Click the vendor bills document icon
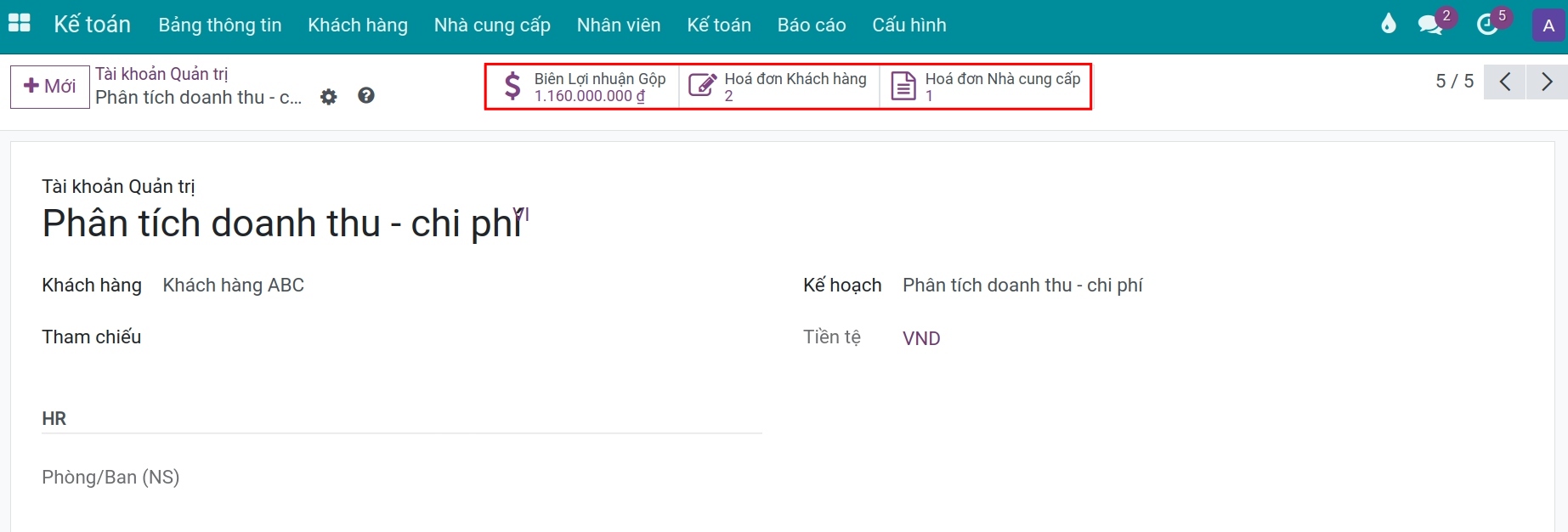Image resolution: width=1568 pixels, height=532 pixels. pos(903,87)
